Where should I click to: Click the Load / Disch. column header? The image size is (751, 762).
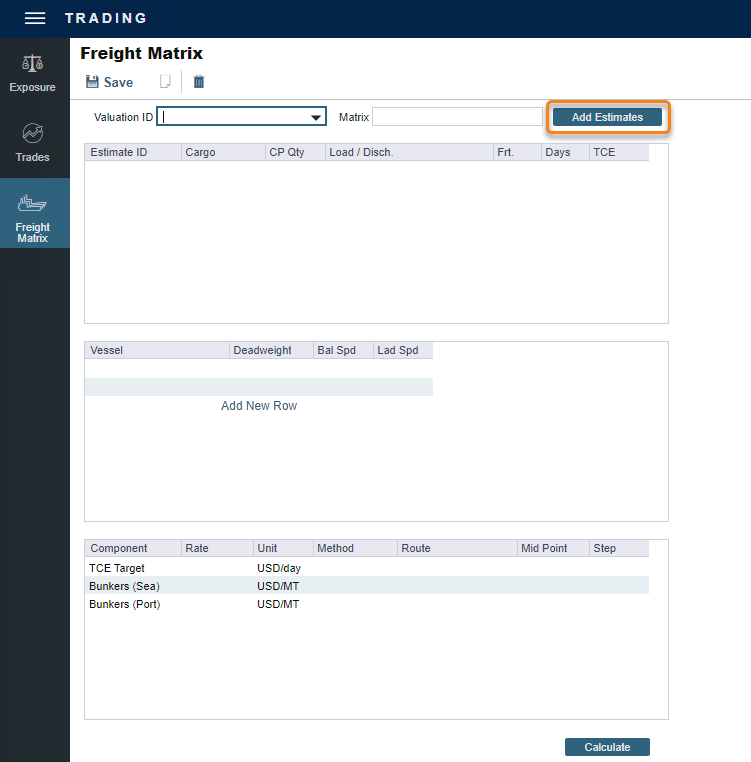click(361, 153)
